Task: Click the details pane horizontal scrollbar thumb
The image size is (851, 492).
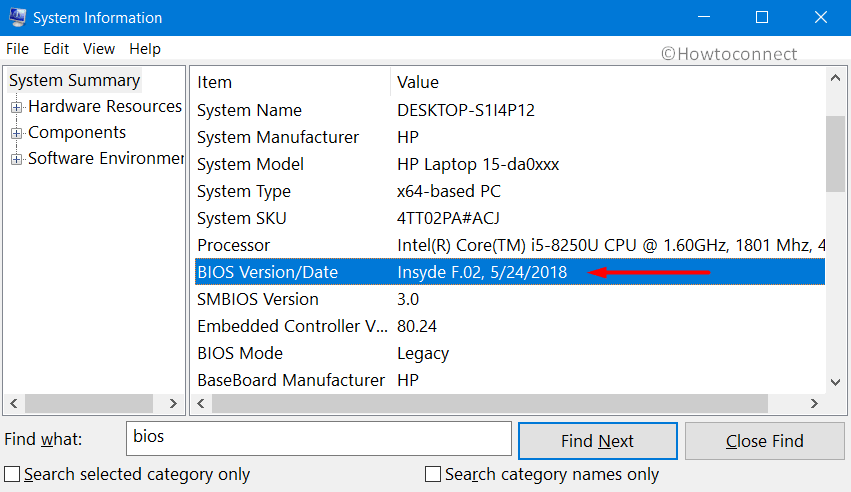Action: point(490,403)
